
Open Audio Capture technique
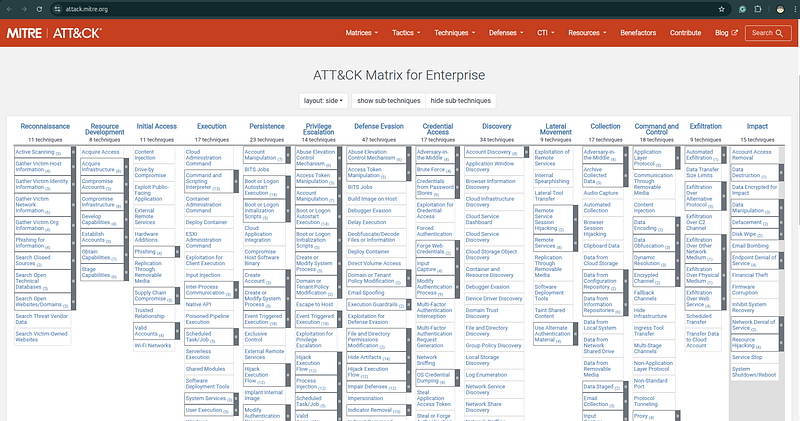point(601,193)
